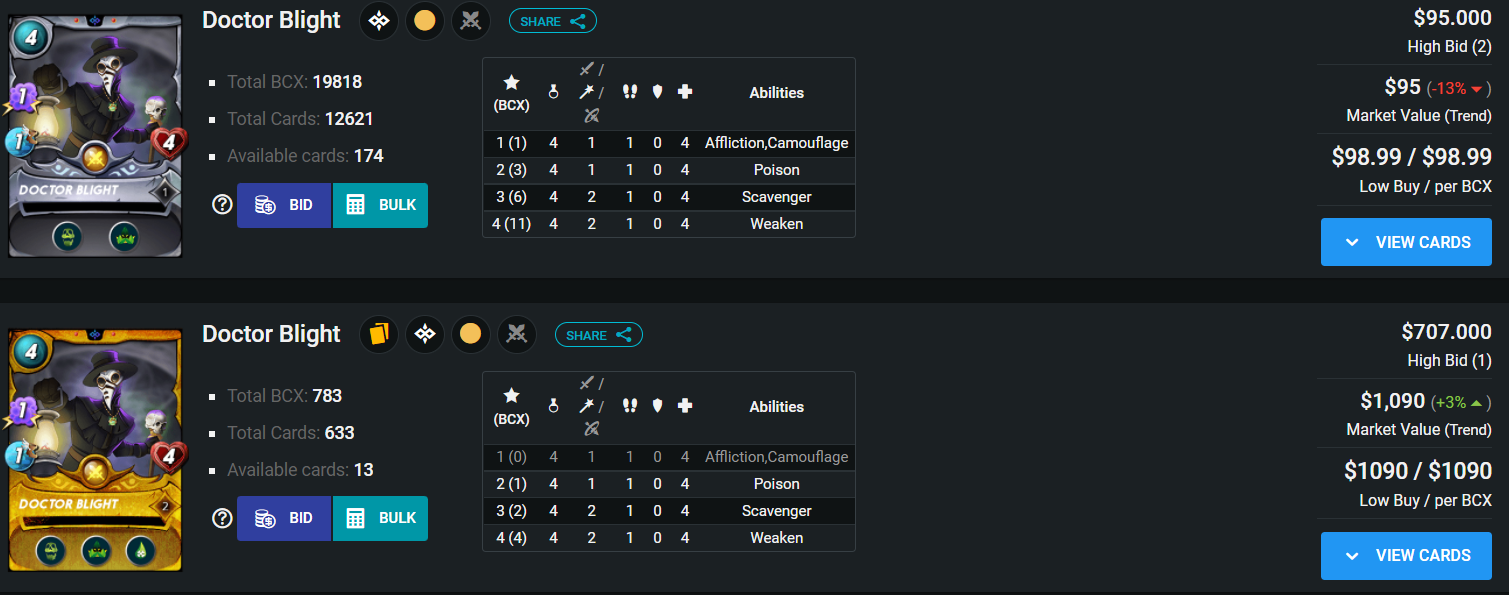
Task: Click the crossed swords icon beside gold Doctor Blight
Action: (x=516, y=334)
